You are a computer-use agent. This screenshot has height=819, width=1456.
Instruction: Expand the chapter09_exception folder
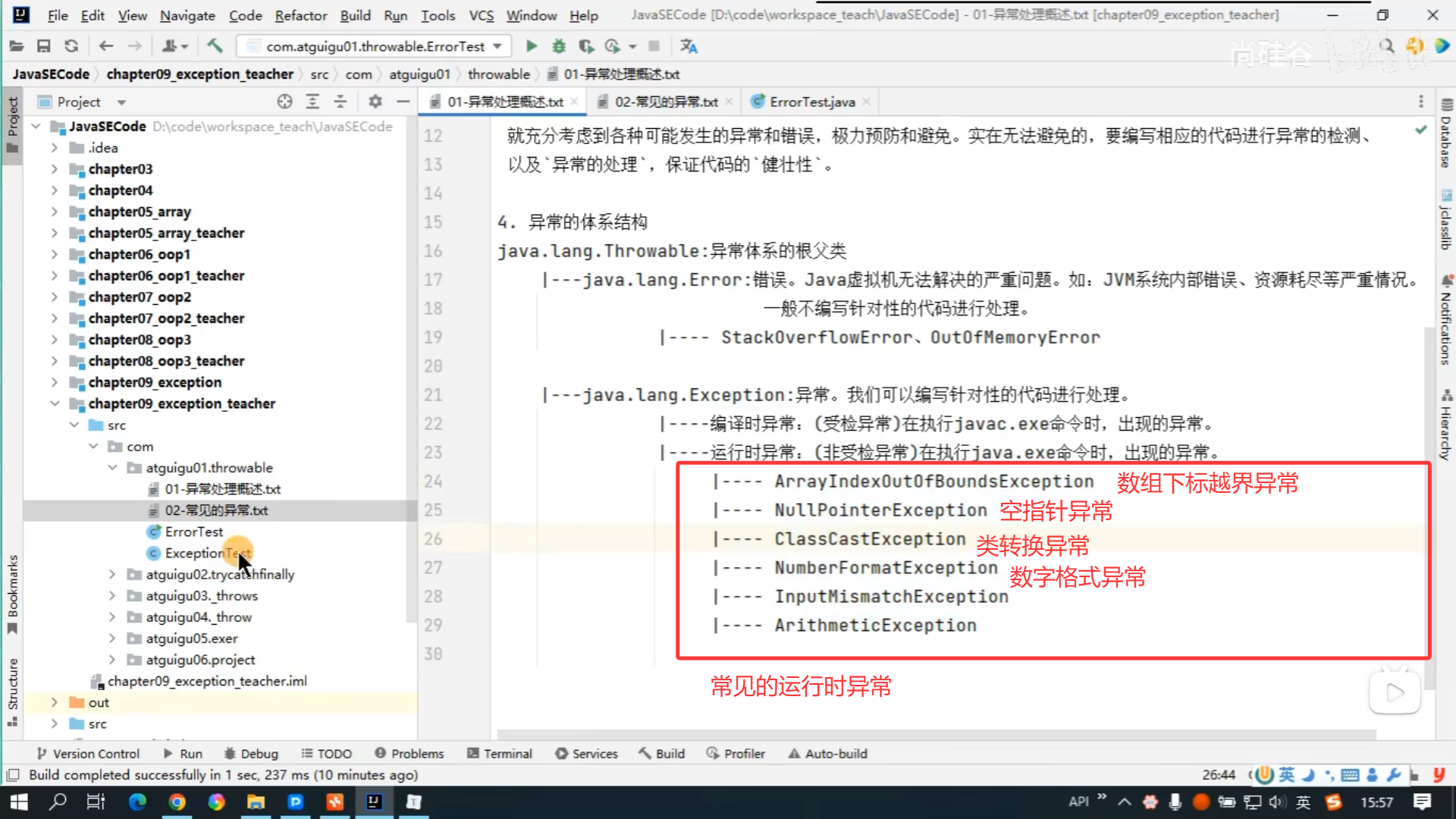[x=55, y=382]
